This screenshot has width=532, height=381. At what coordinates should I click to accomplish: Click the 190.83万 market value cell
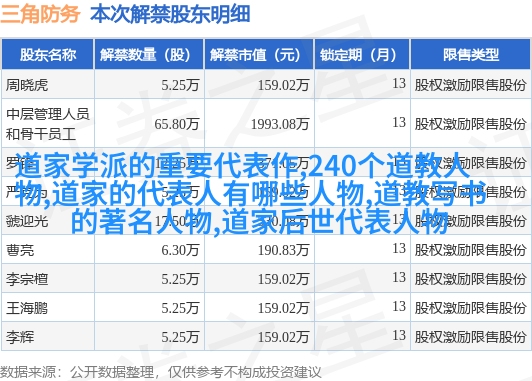coord(283,250)
